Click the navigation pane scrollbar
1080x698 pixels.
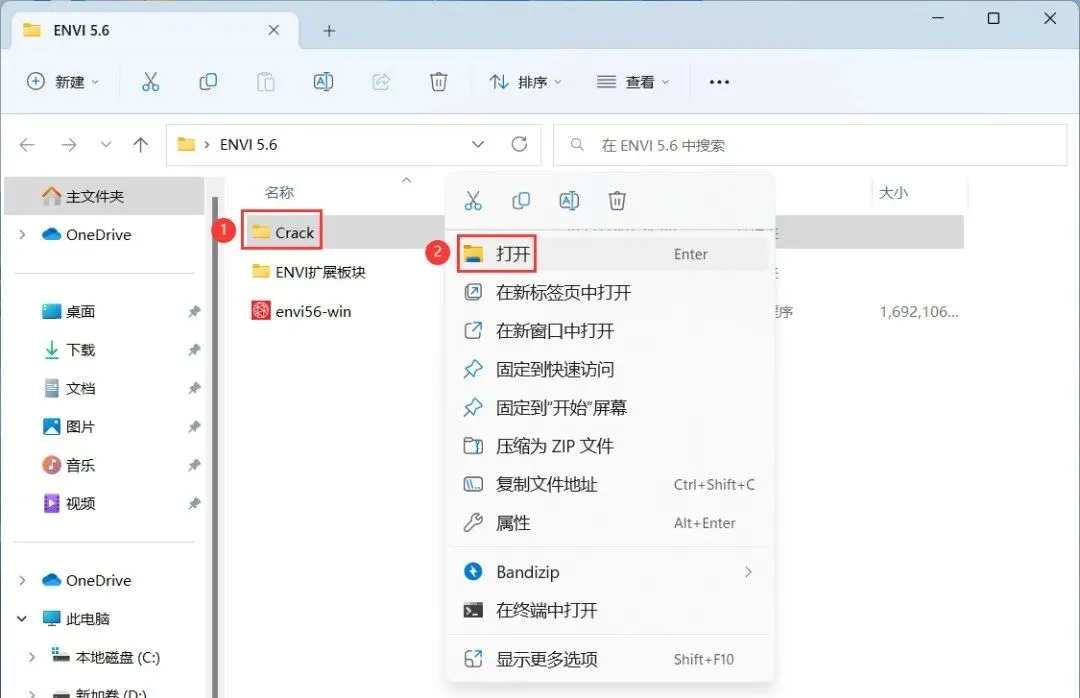pyautogui.click(x=215, y=448)
